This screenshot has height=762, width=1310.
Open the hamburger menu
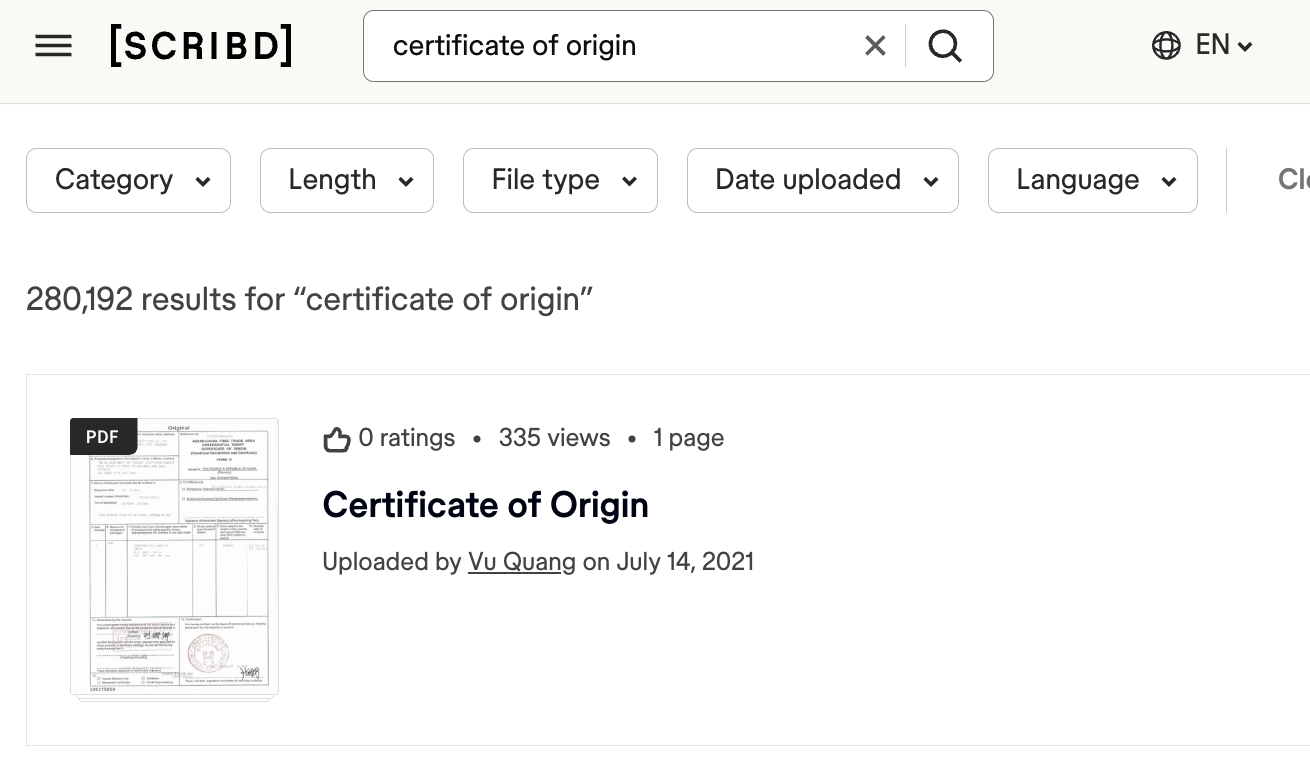pos(53,46)
